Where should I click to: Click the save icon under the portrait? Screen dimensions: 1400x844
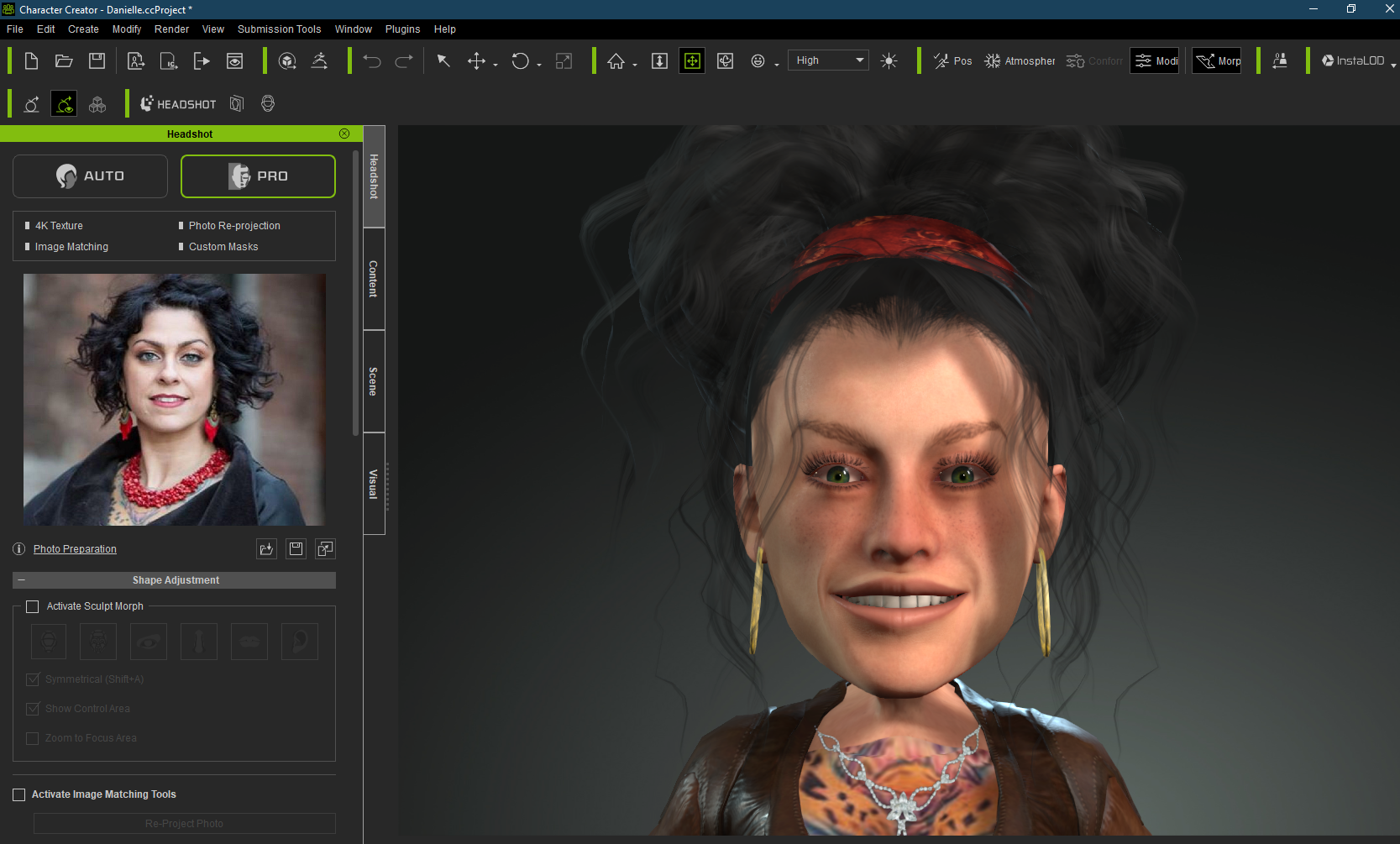pos(296,549)
